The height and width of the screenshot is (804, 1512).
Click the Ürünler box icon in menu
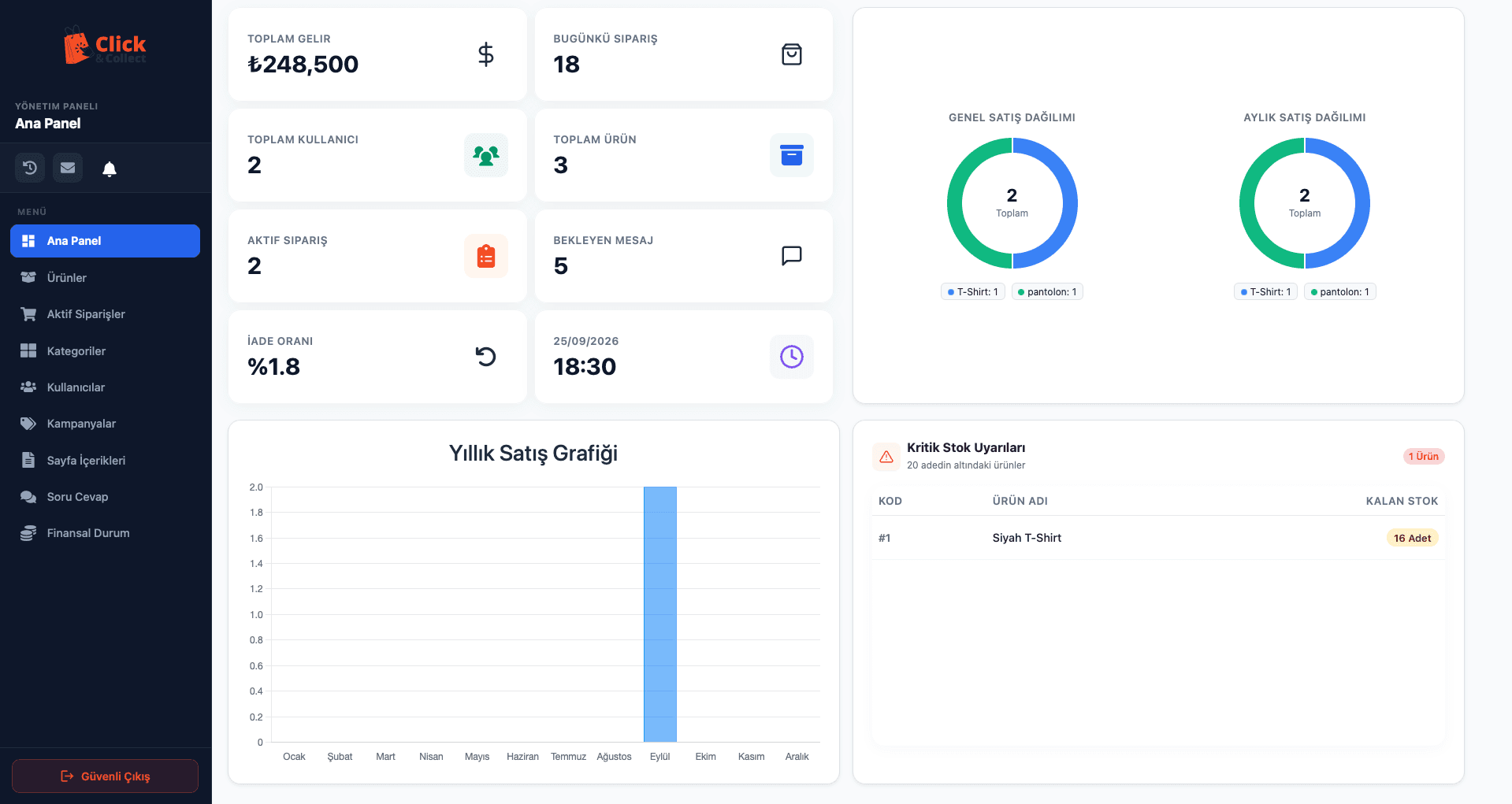[x=28, y=277]
